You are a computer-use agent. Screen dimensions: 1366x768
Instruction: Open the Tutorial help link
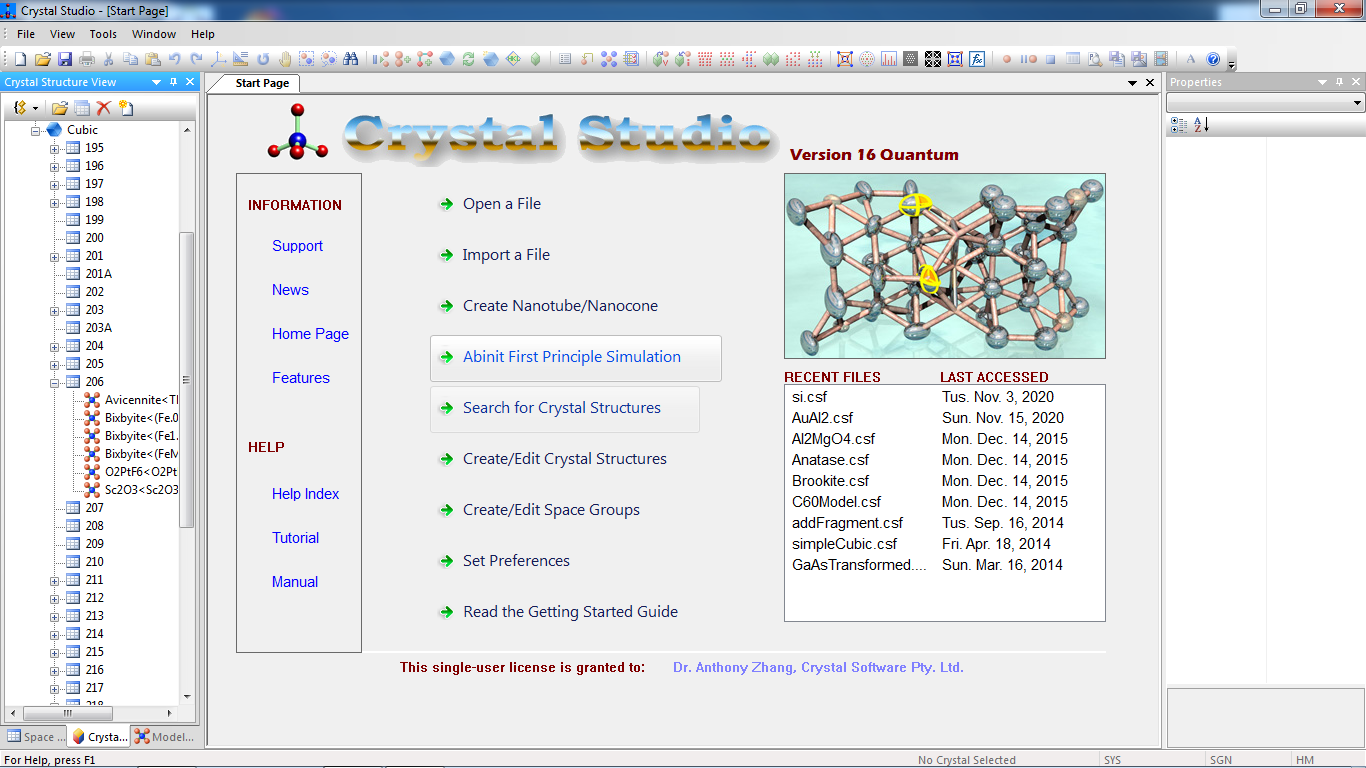(x=295, y=538)
